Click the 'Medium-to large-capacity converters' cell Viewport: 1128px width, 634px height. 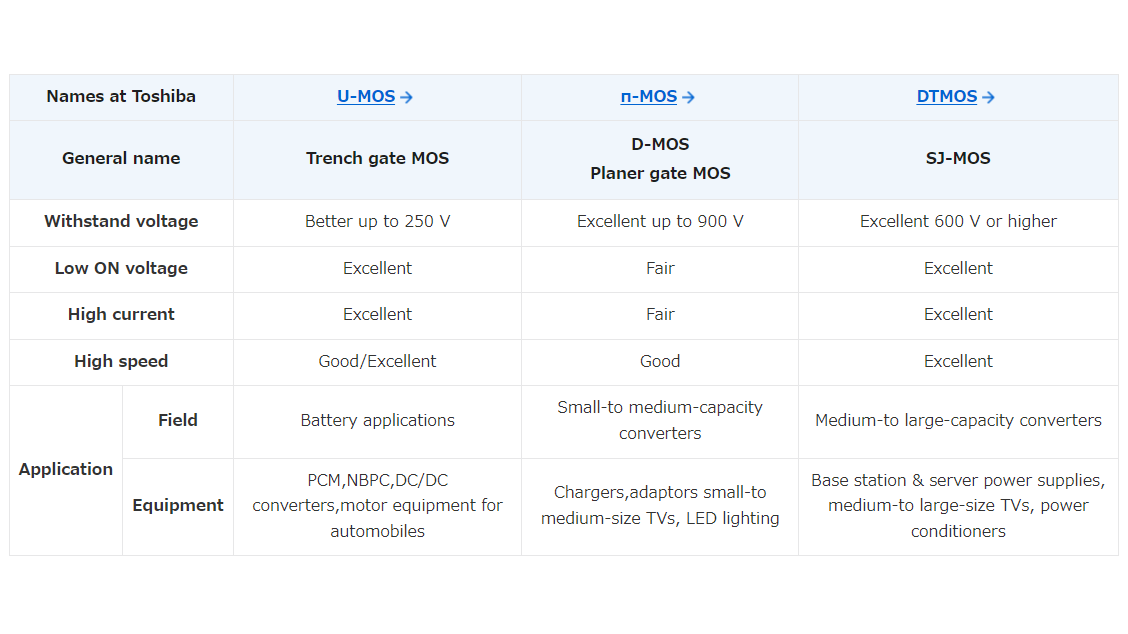[x=958, y=421]
